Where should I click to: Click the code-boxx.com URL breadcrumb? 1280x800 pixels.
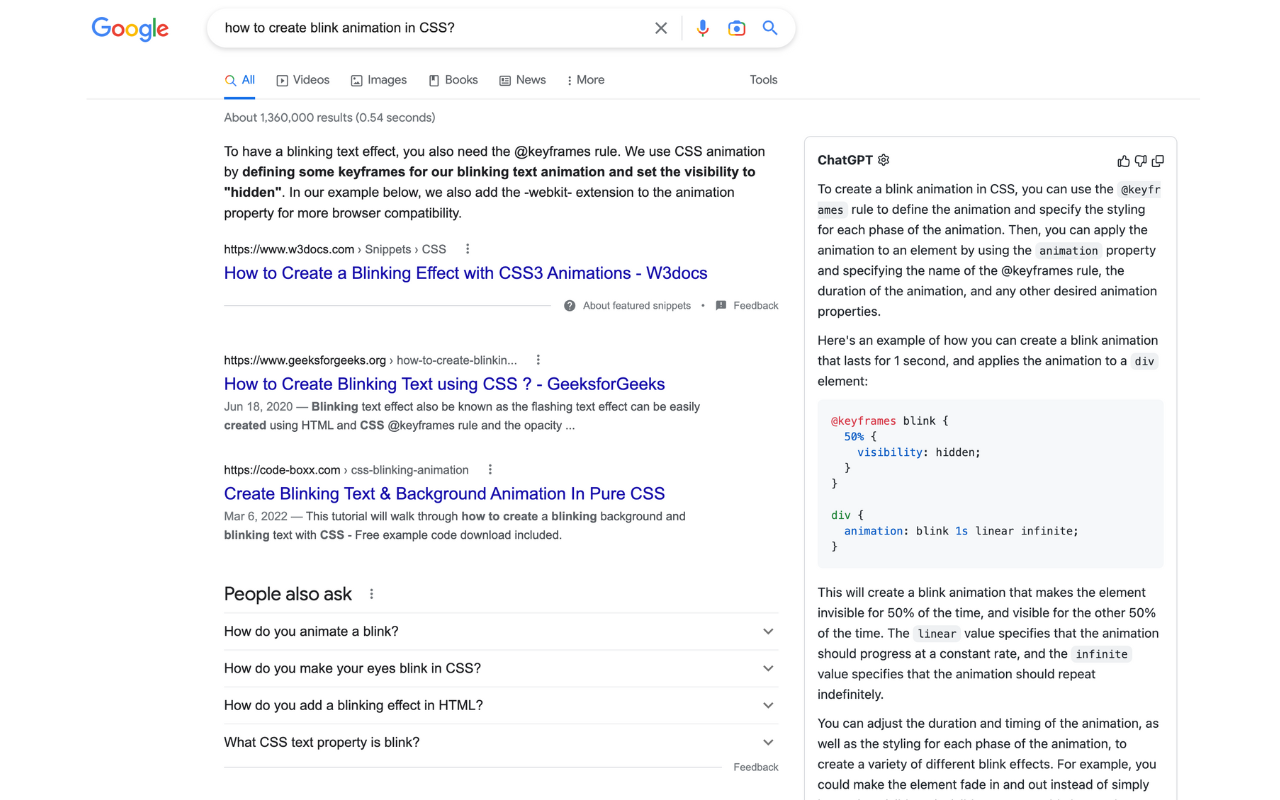pyautogui.click(x=346, y=470)
